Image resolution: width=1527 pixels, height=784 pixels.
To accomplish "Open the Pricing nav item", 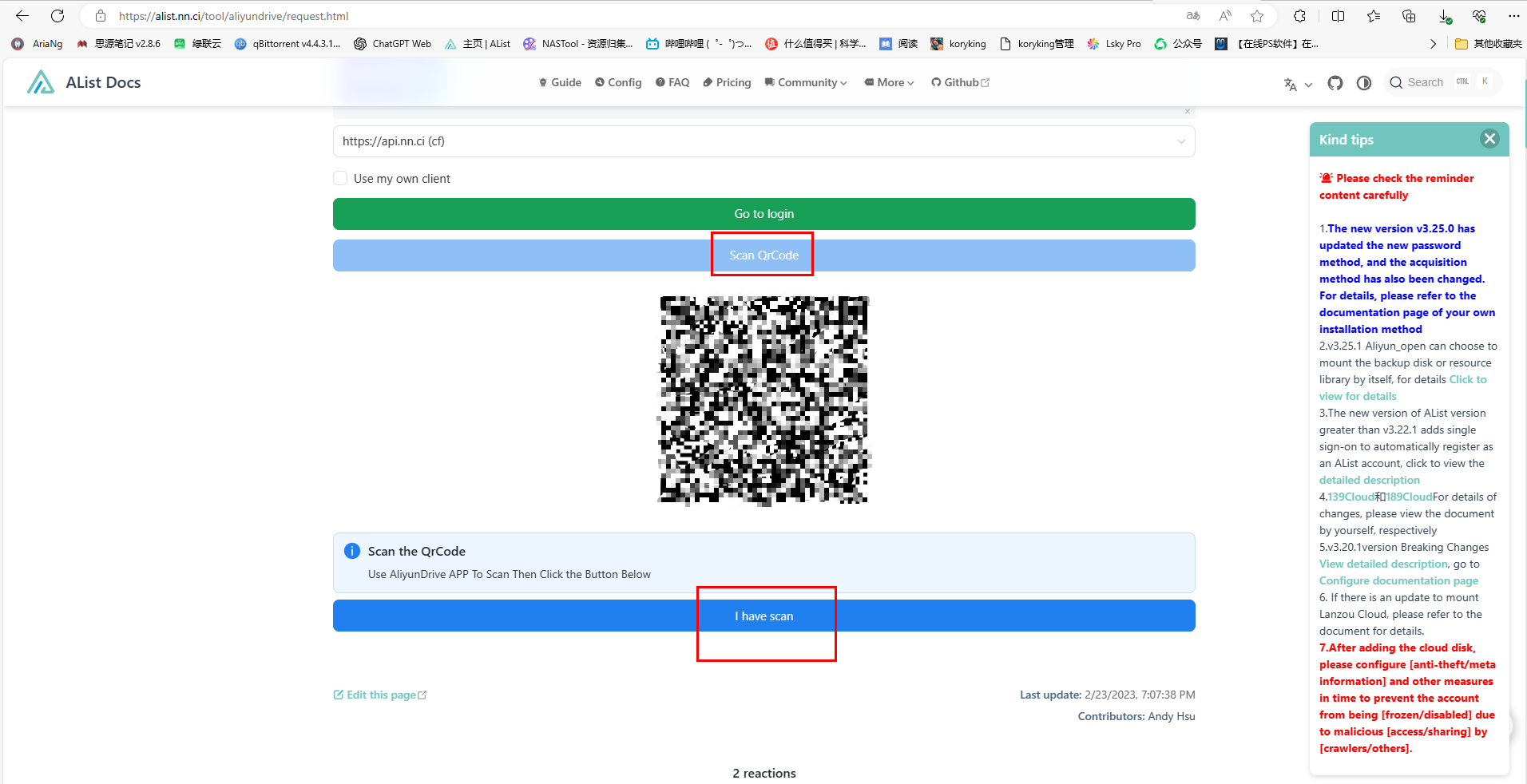I will (x=727, y=82).
